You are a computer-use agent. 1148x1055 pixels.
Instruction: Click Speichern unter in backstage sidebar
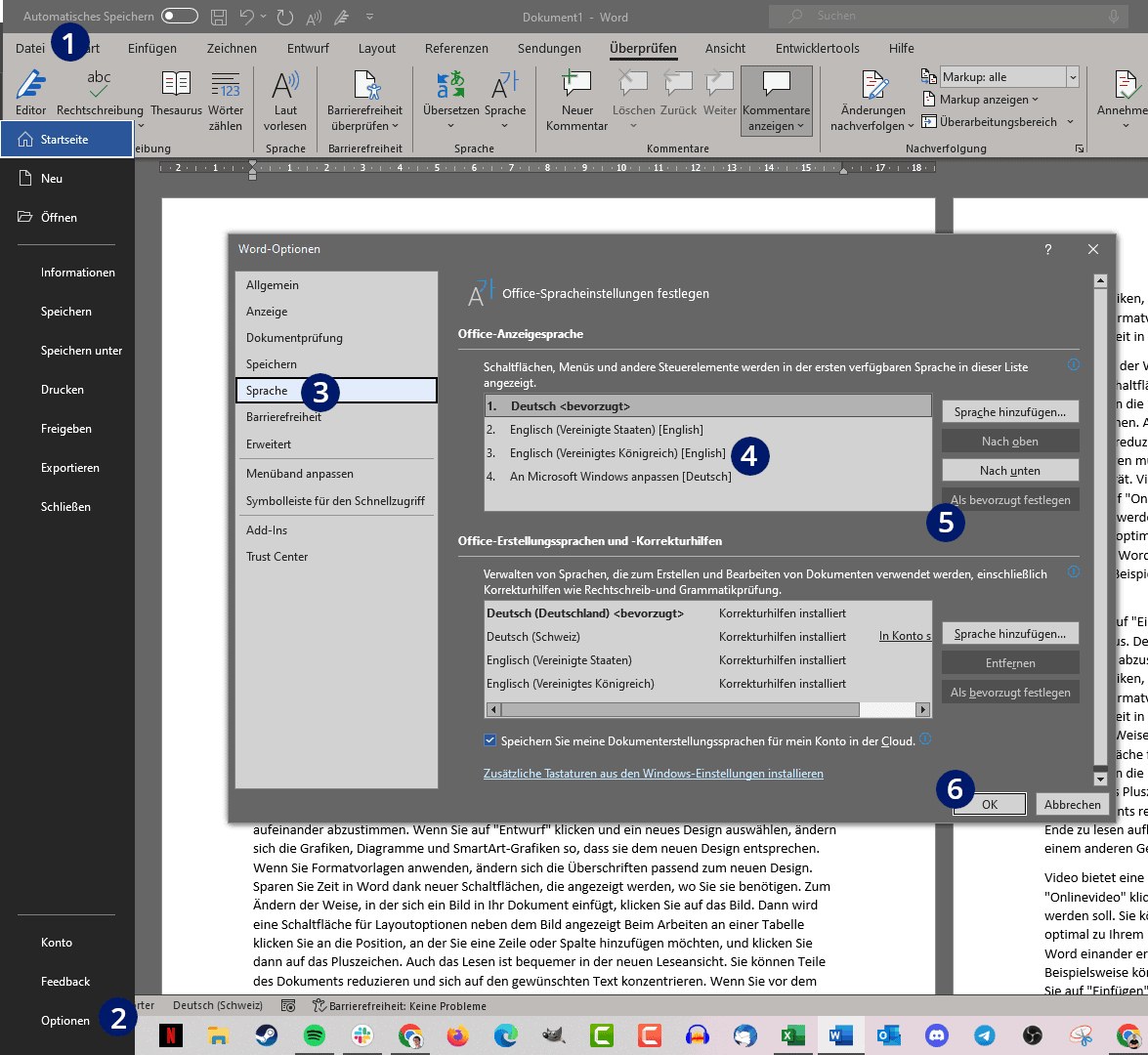point(81,351)
